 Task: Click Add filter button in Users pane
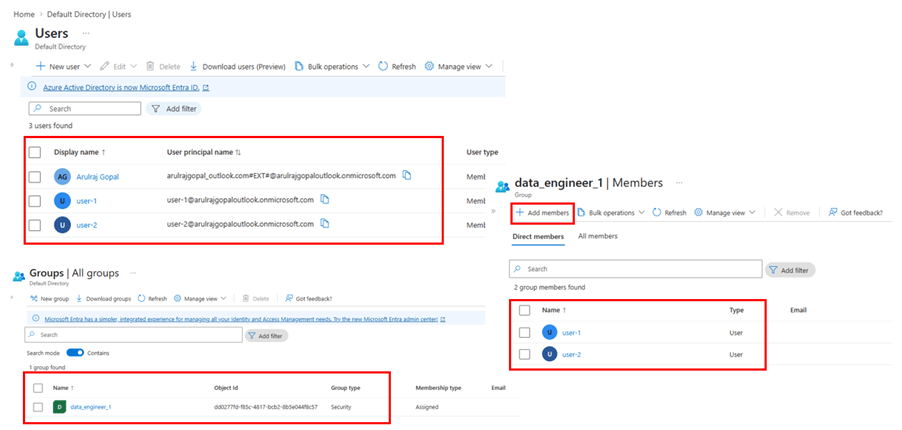[x=173, y=108]
